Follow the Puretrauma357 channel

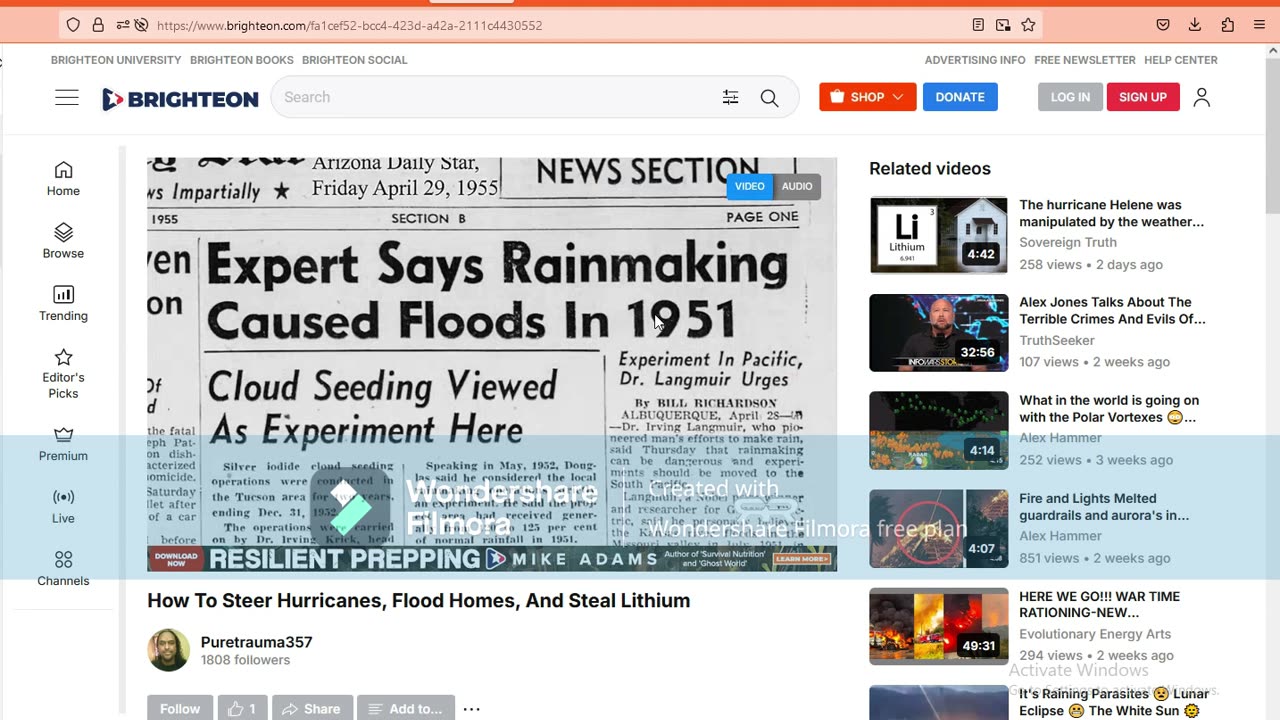pos(180,708)
